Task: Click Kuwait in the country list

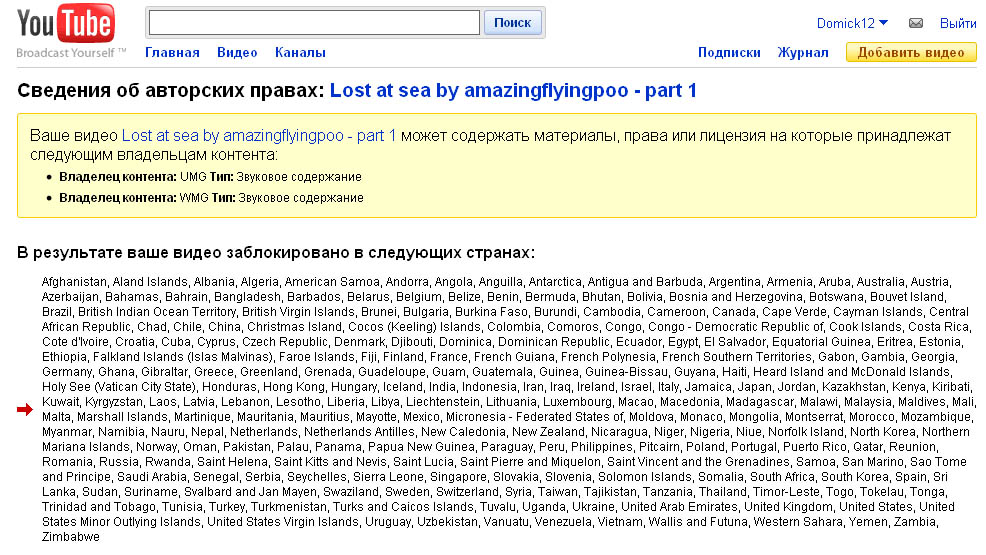Action: point(60,402)
